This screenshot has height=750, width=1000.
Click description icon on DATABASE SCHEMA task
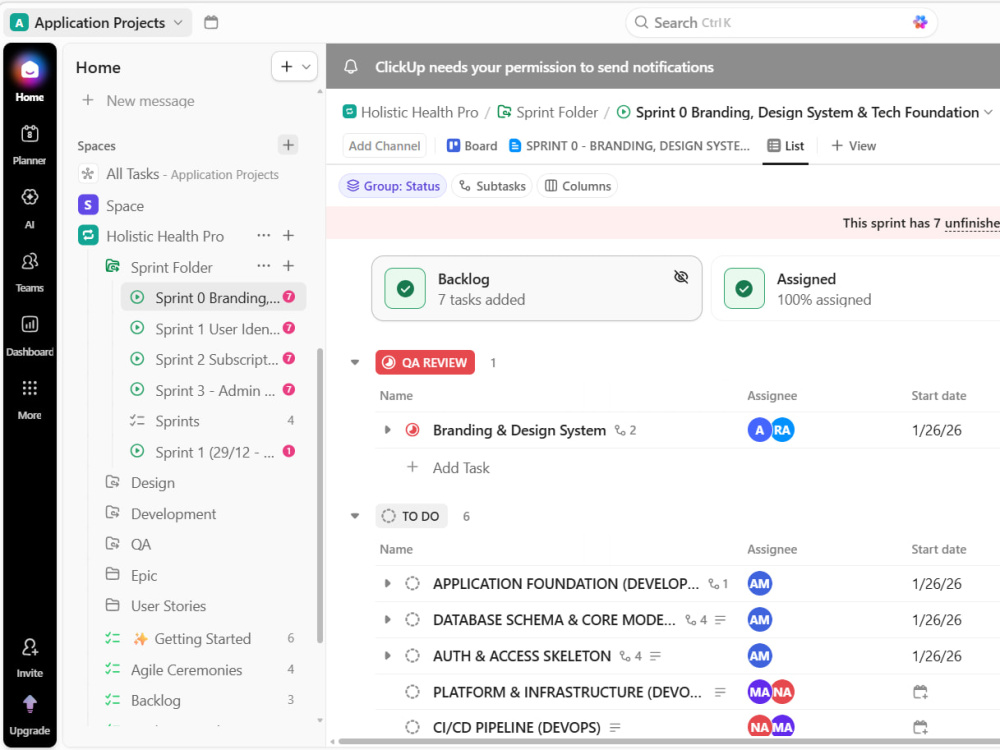pyautogui.click(x=720, y=620)
